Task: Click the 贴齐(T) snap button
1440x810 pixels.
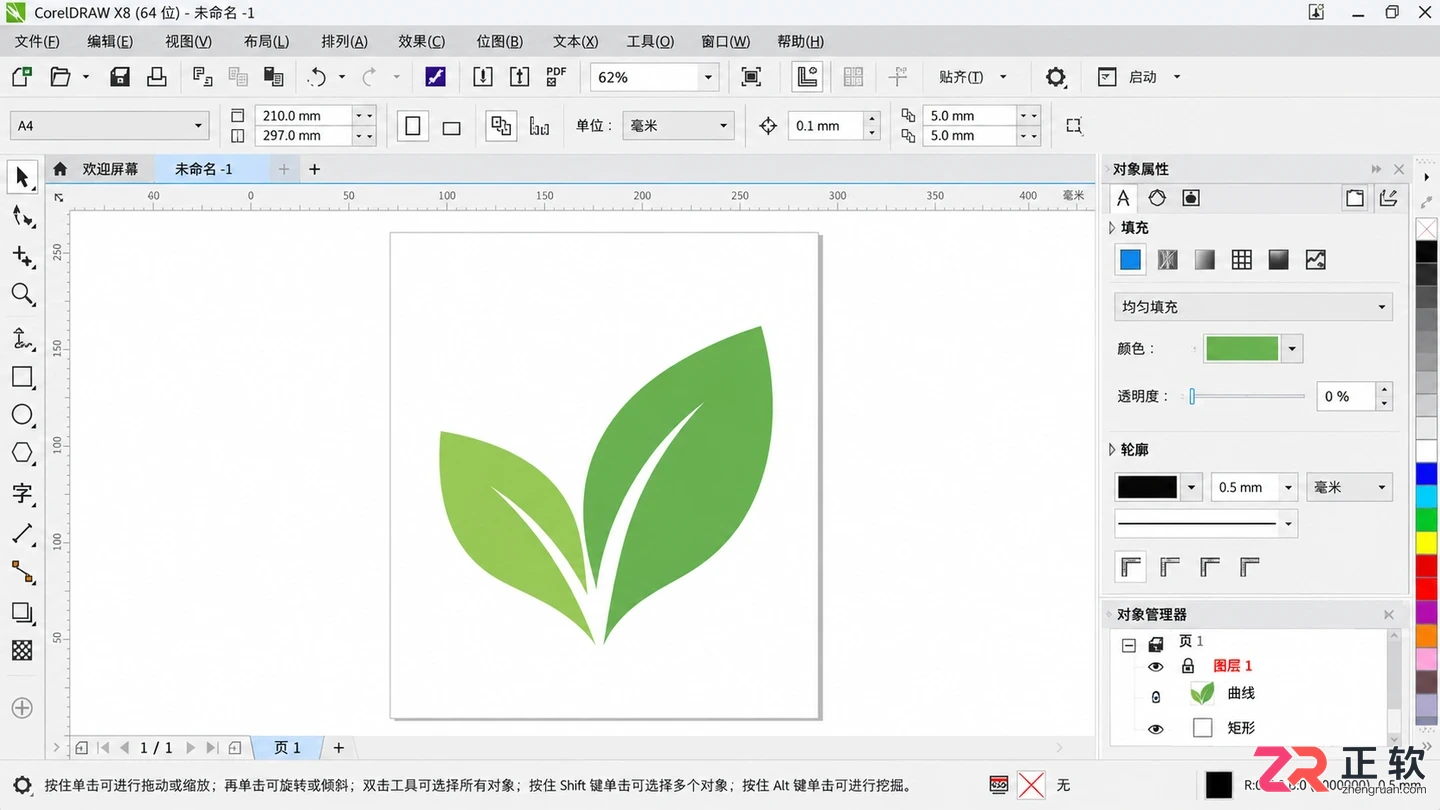Action: pos(961,77)
